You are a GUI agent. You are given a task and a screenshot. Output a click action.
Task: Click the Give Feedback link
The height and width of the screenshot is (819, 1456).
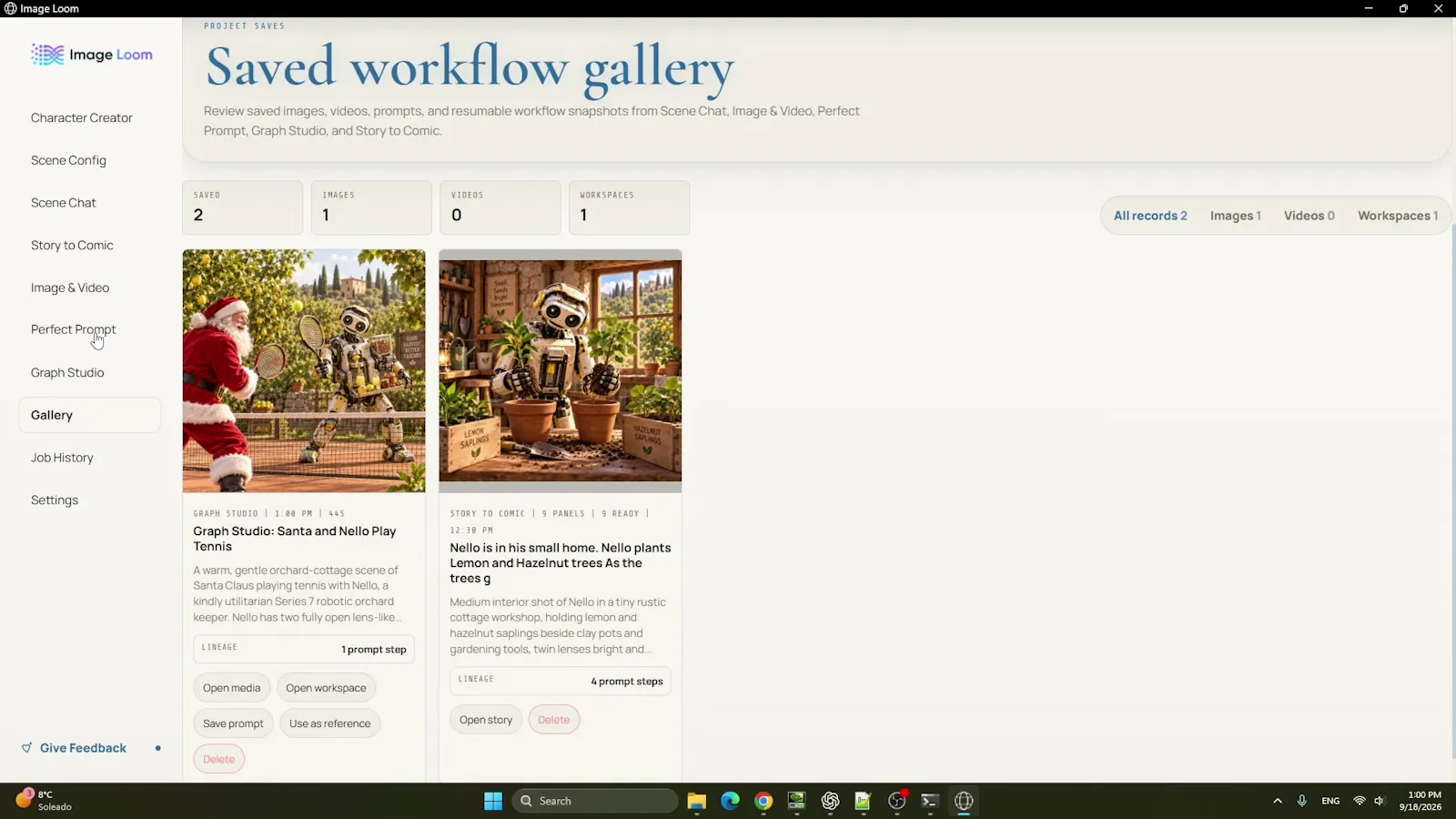83,748
